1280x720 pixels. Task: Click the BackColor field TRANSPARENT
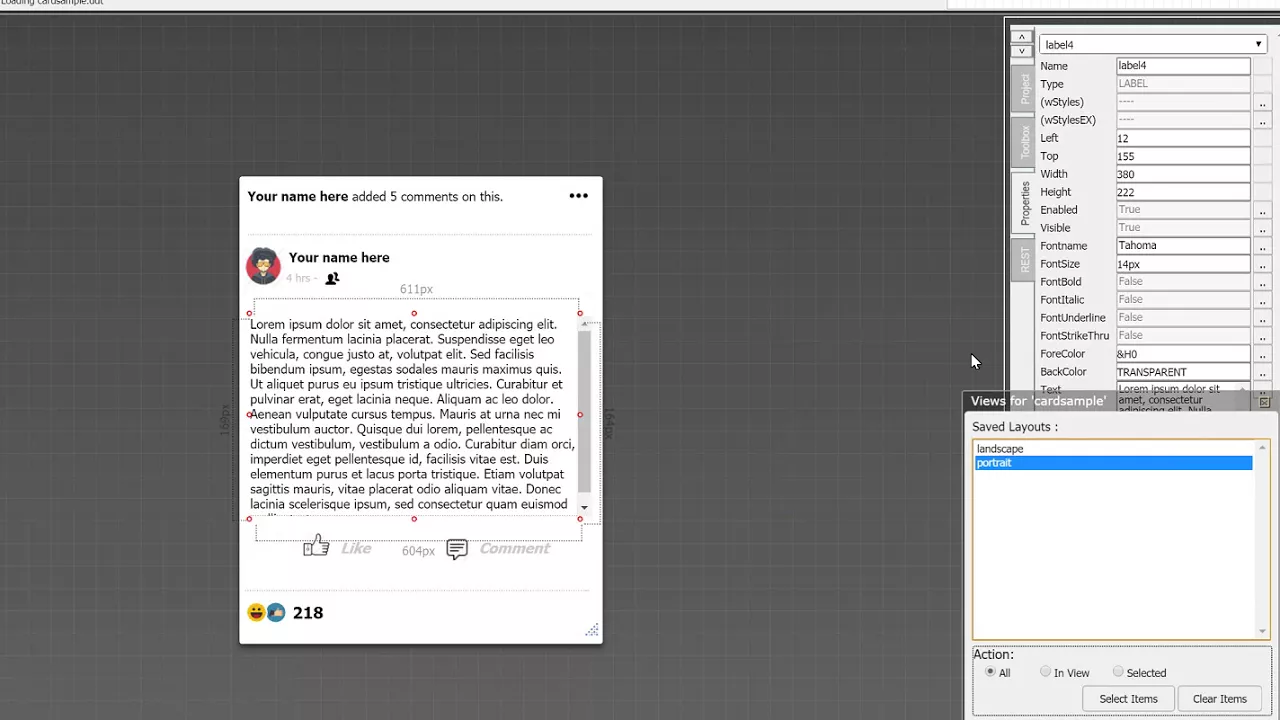1183,372
